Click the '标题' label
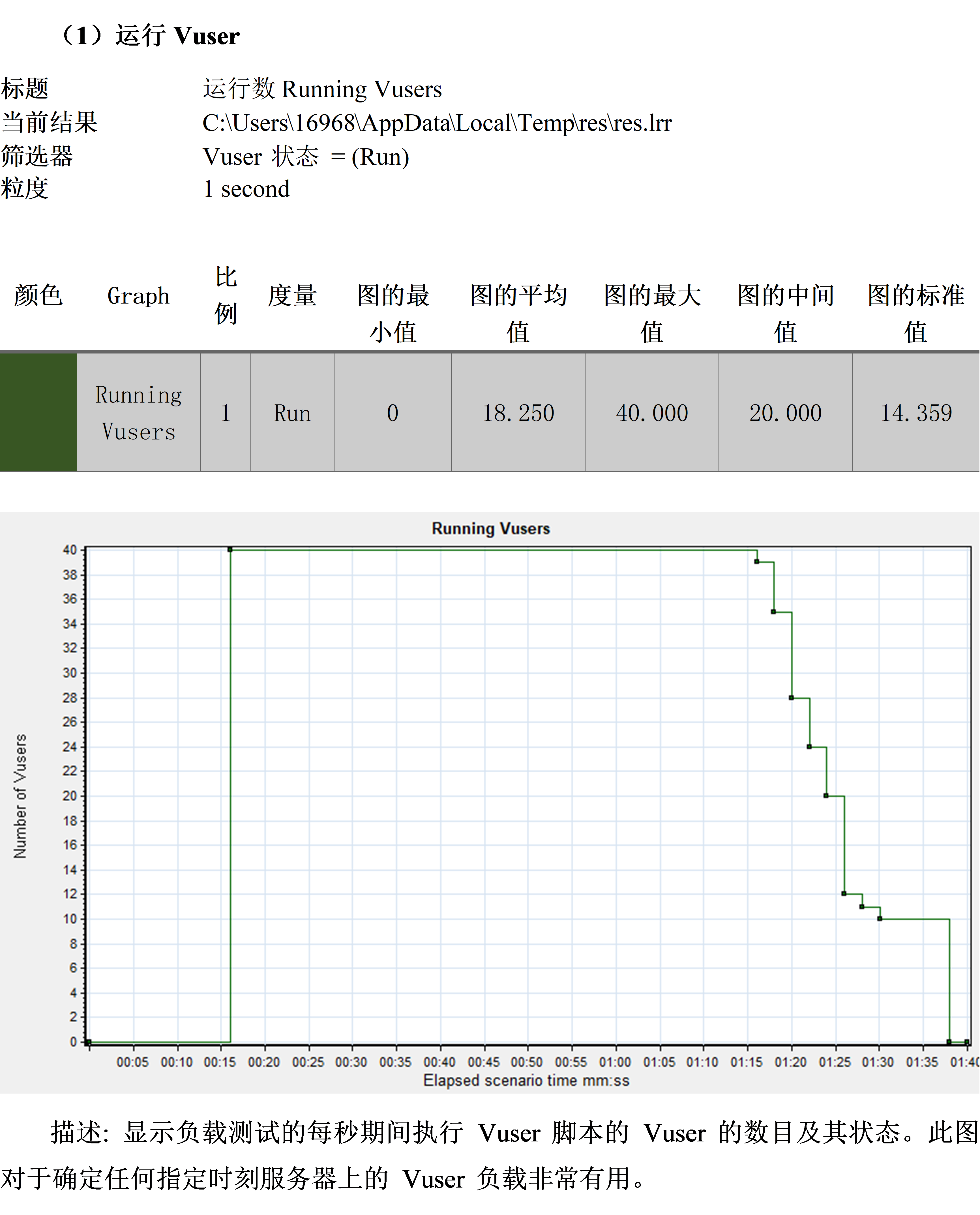Image resolution: width=980 pixels, height=1215 pixels. (x=25, y=89)
